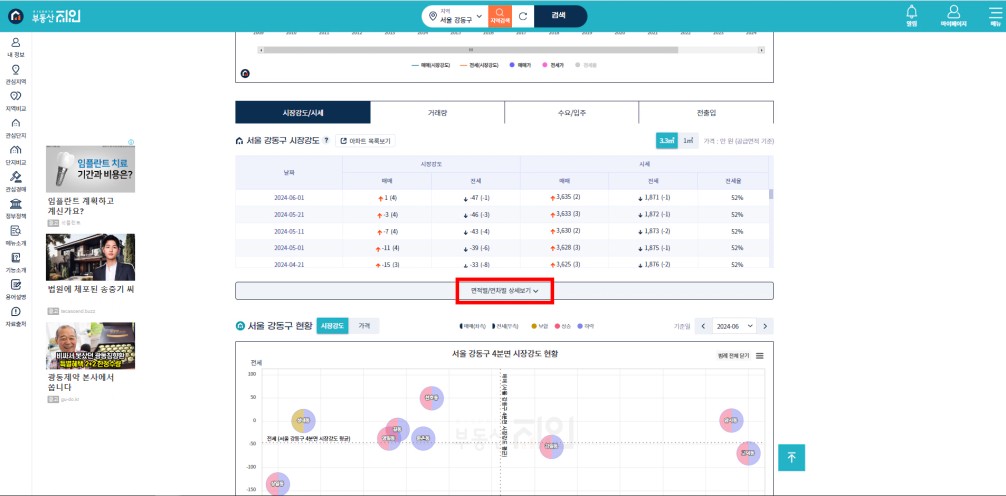
Task: Click the 1,871 (-1) 전세 price cell
Action: tap(653, 198)
